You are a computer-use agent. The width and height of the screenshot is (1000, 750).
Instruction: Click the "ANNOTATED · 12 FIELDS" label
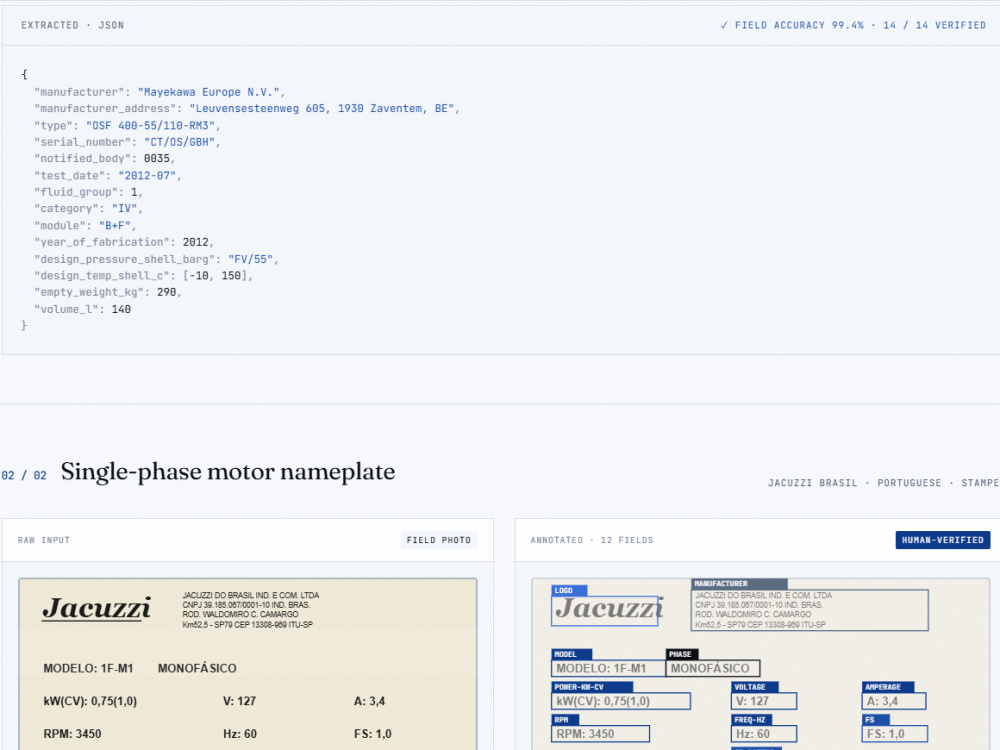pyautogui.click(x=592, y=540)
